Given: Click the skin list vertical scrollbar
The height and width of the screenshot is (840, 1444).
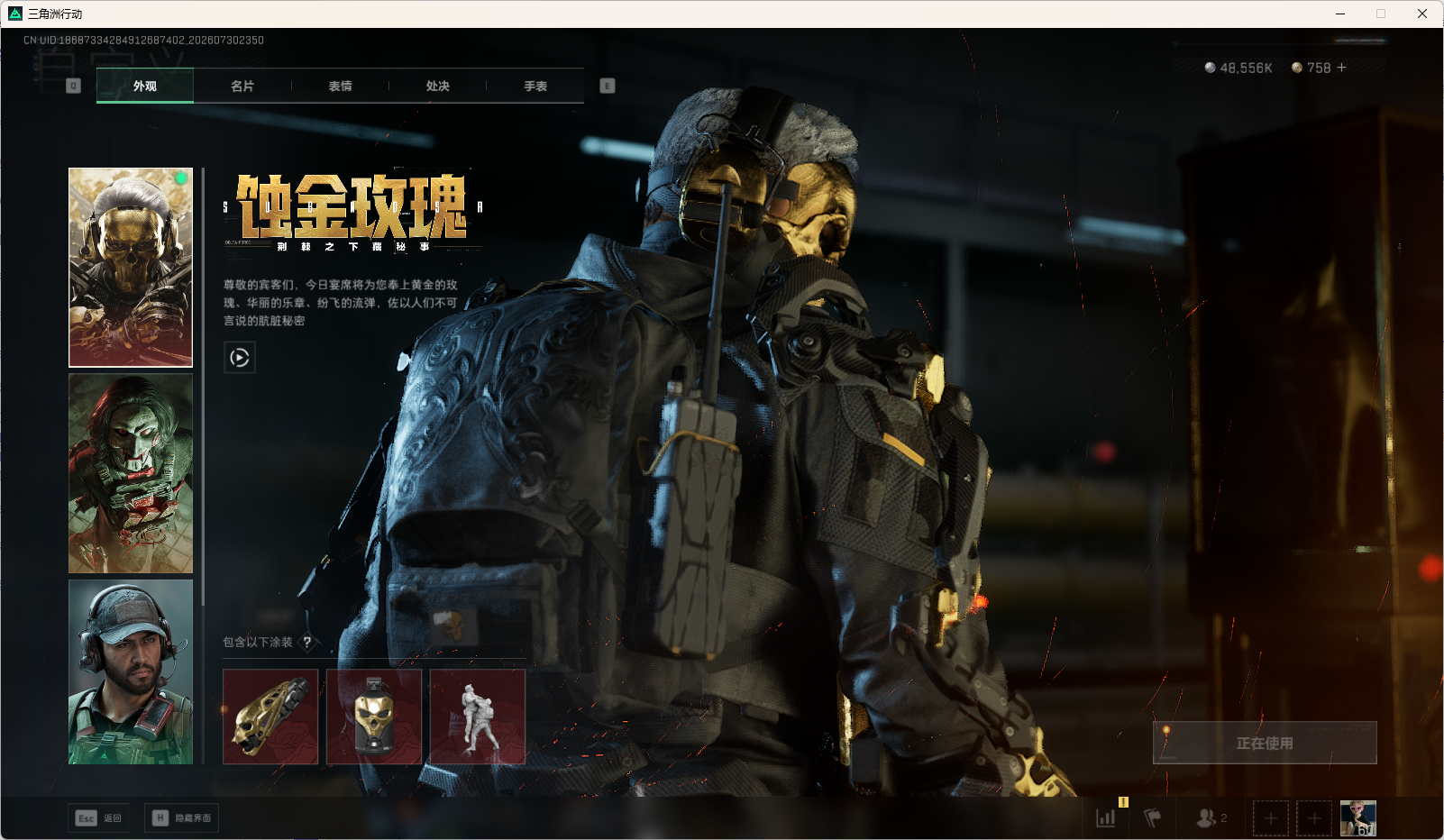Looking at the screenshot, I should [204, 388].
